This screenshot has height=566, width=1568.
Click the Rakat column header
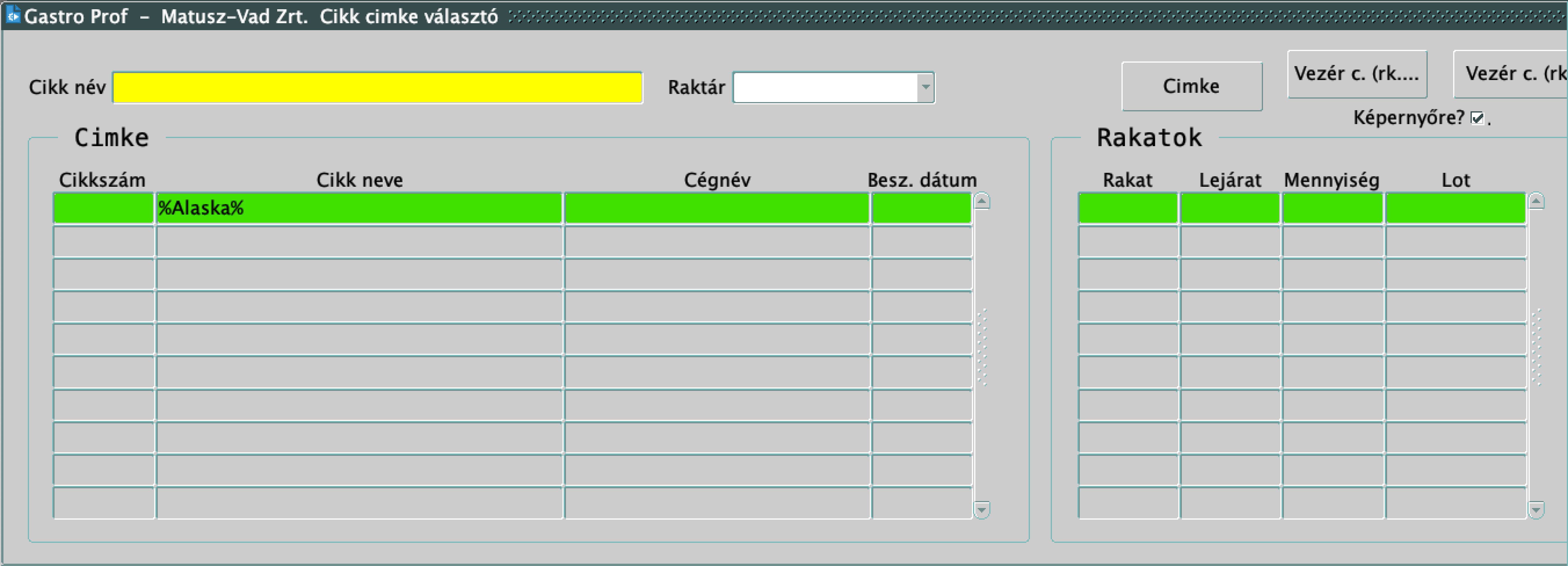(x=1127, y=180)
